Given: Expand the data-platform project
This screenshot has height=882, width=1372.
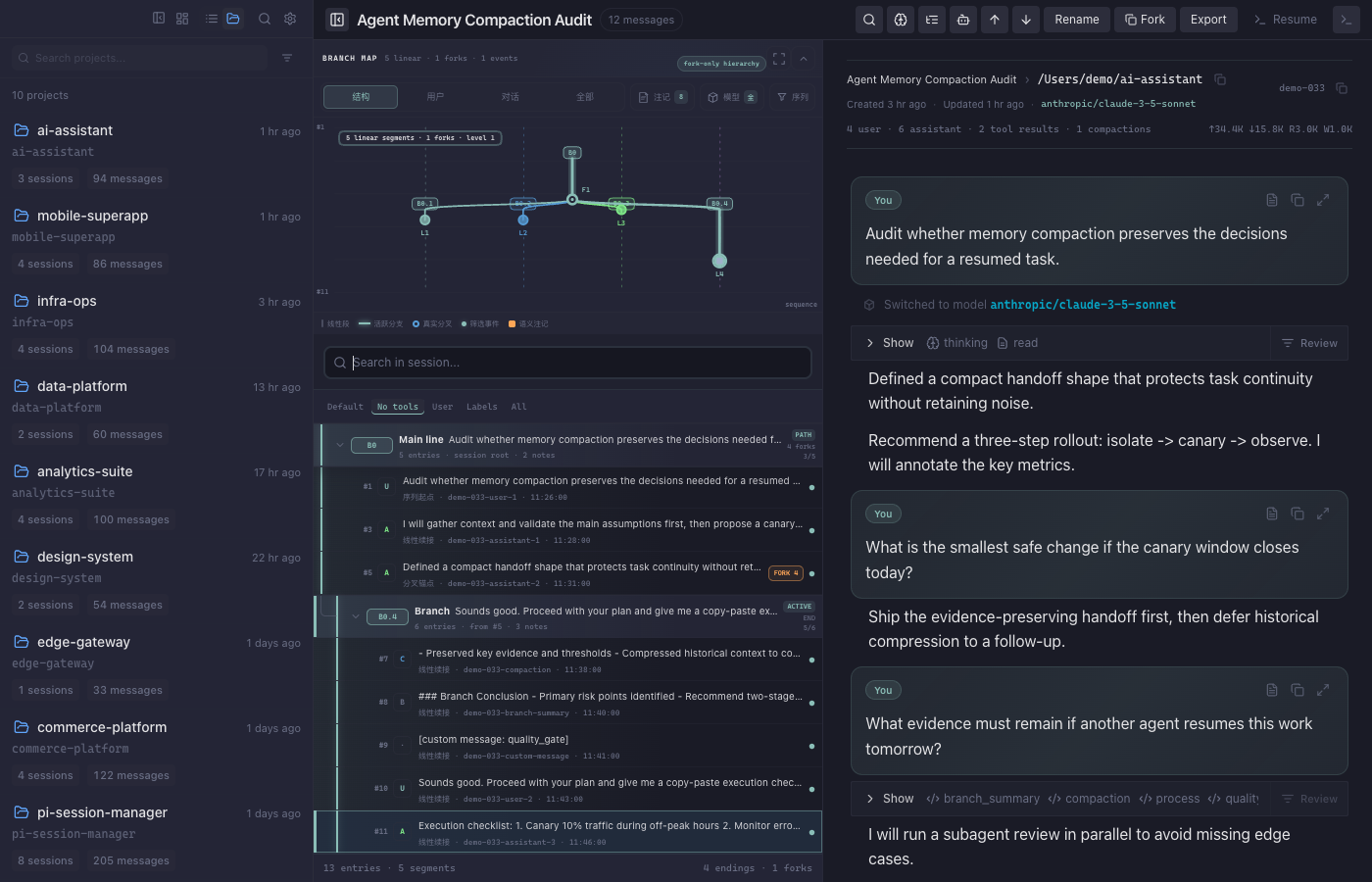Looking at the screenshot, I should (x=157, y=411).
